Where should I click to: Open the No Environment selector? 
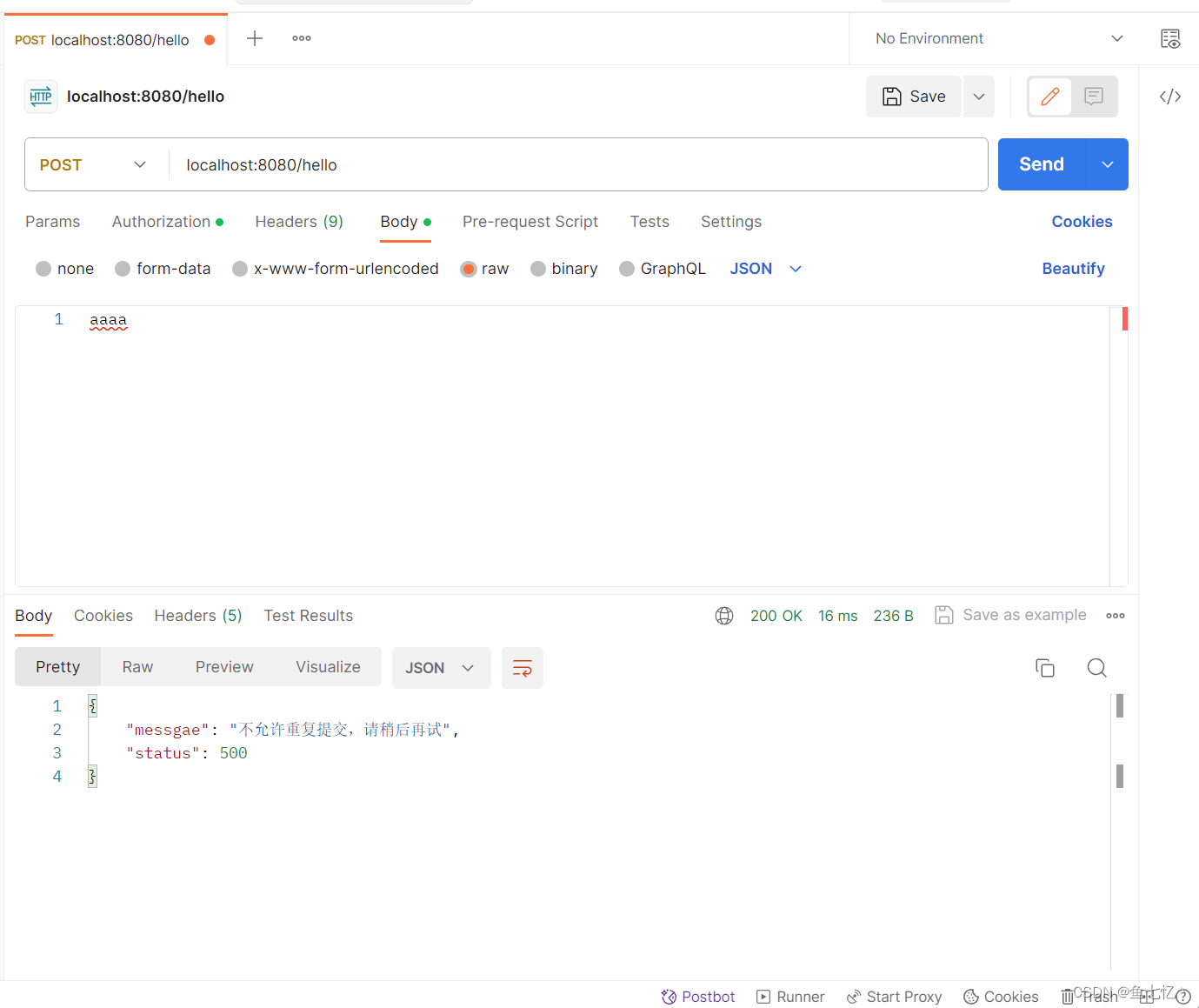point(996,38)
